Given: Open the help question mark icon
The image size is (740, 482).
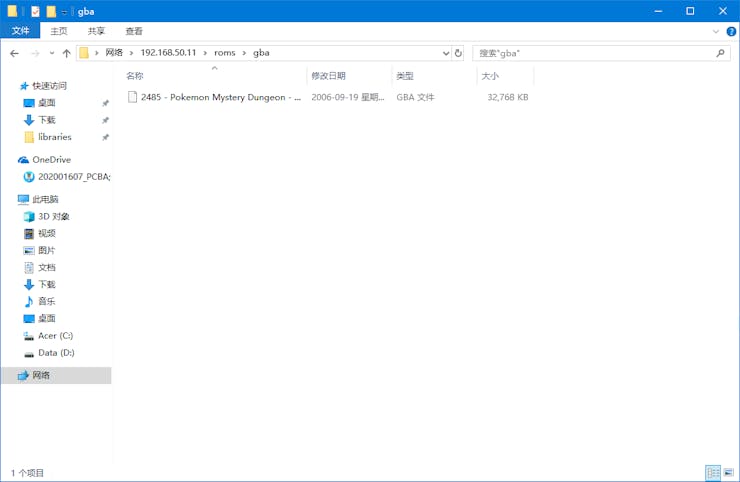Looking at the screenshot, I should [x=731, y=32].
